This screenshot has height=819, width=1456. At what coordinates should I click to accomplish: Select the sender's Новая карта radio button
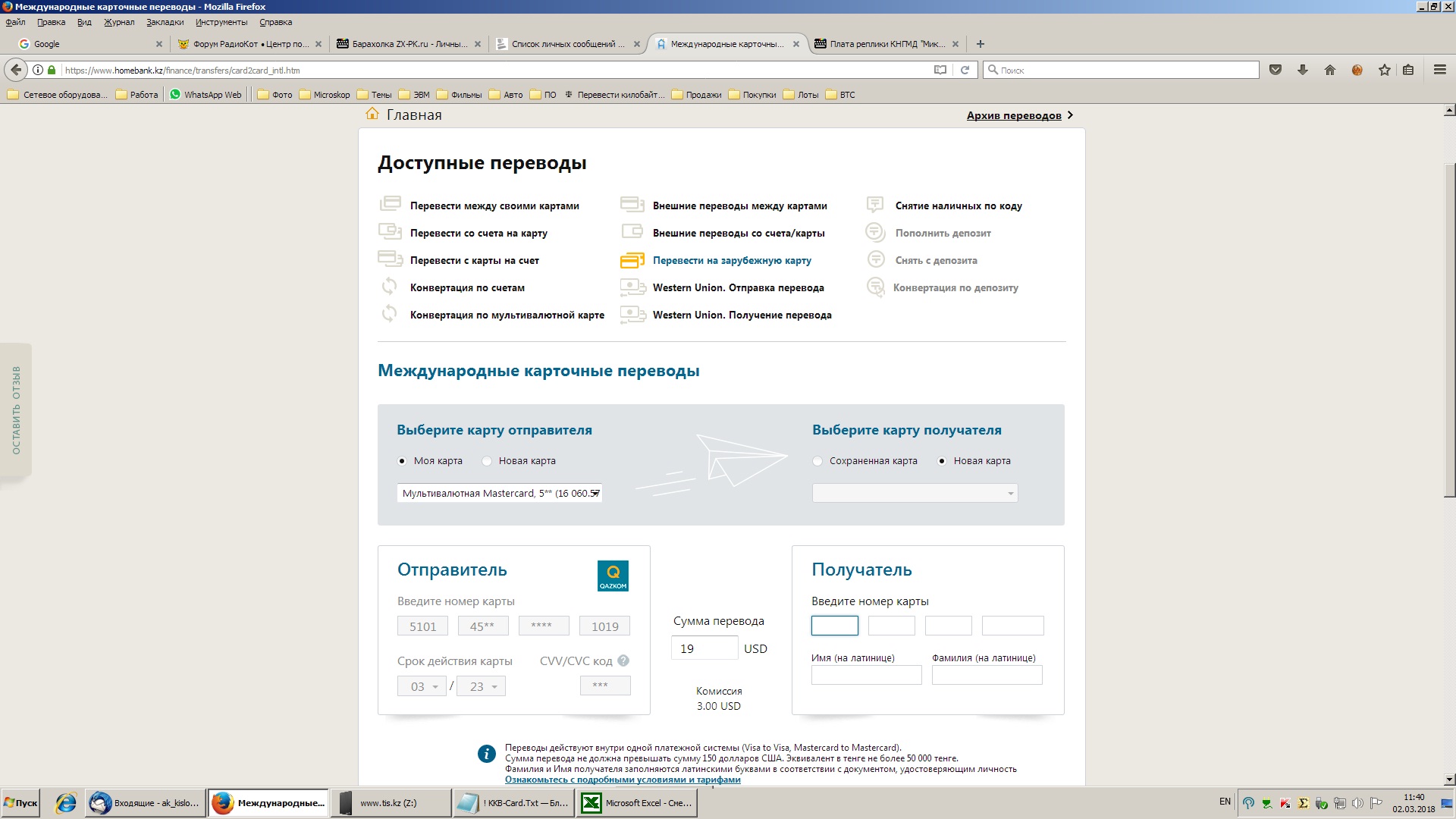[x=488, y=461]
